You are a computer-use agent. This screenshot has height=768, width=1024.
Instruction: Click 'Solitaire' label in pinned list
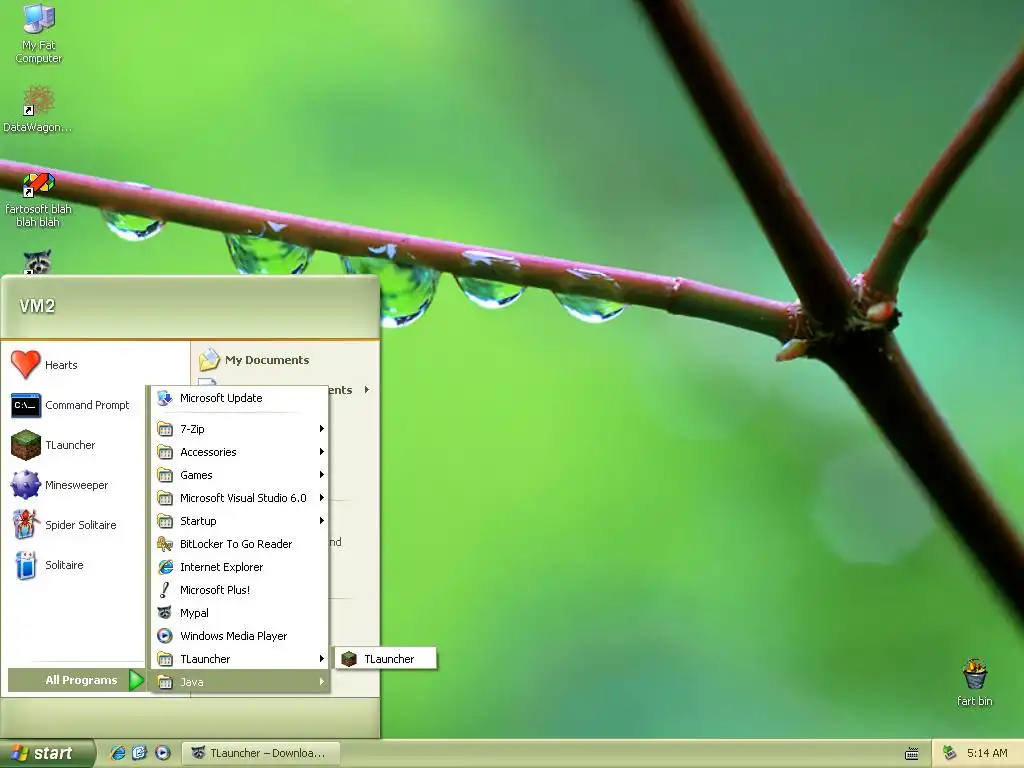click(64, 565)
